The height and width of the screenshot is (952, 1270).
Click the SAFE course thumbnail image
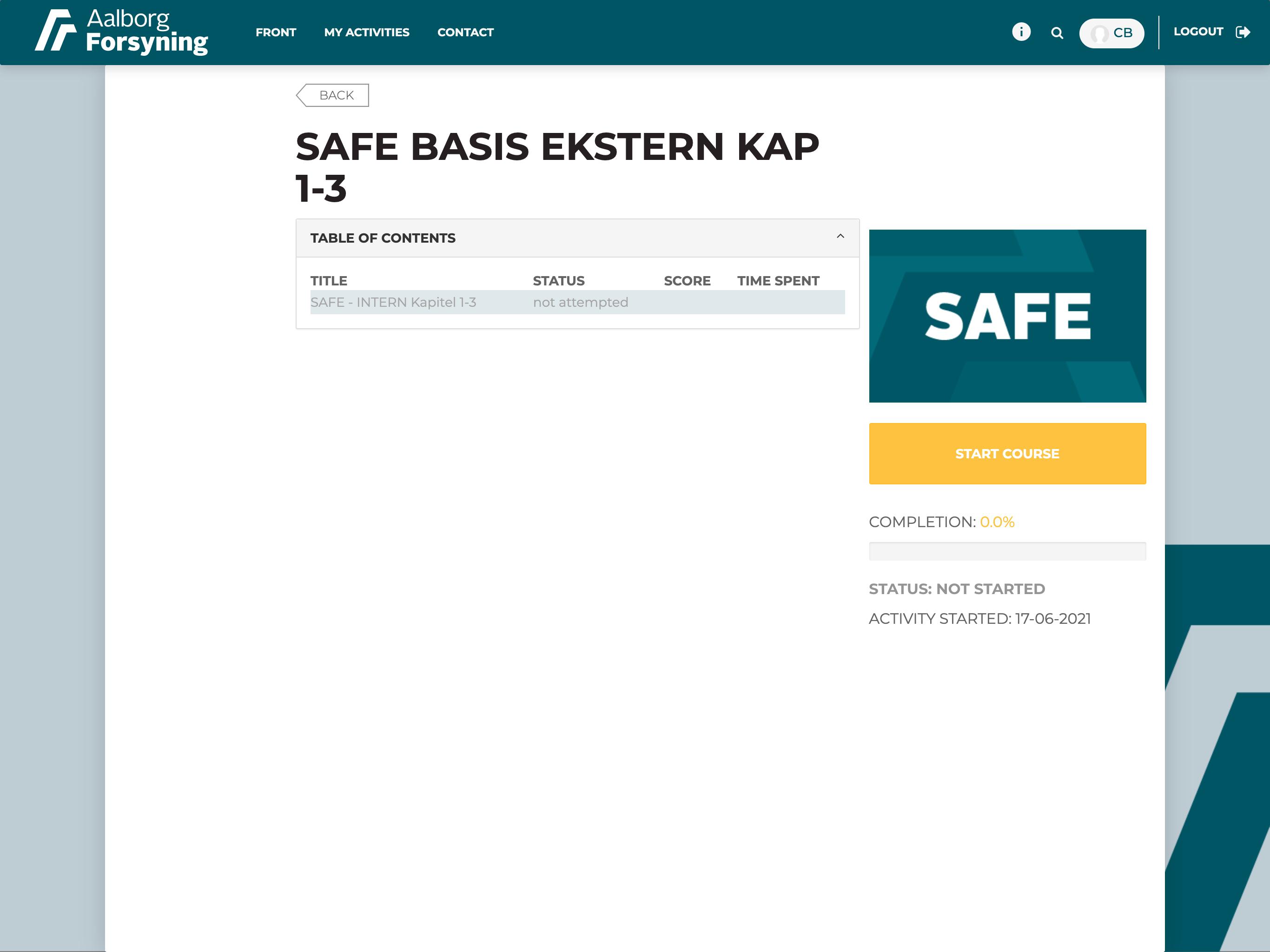click(x=1007, y=316)
